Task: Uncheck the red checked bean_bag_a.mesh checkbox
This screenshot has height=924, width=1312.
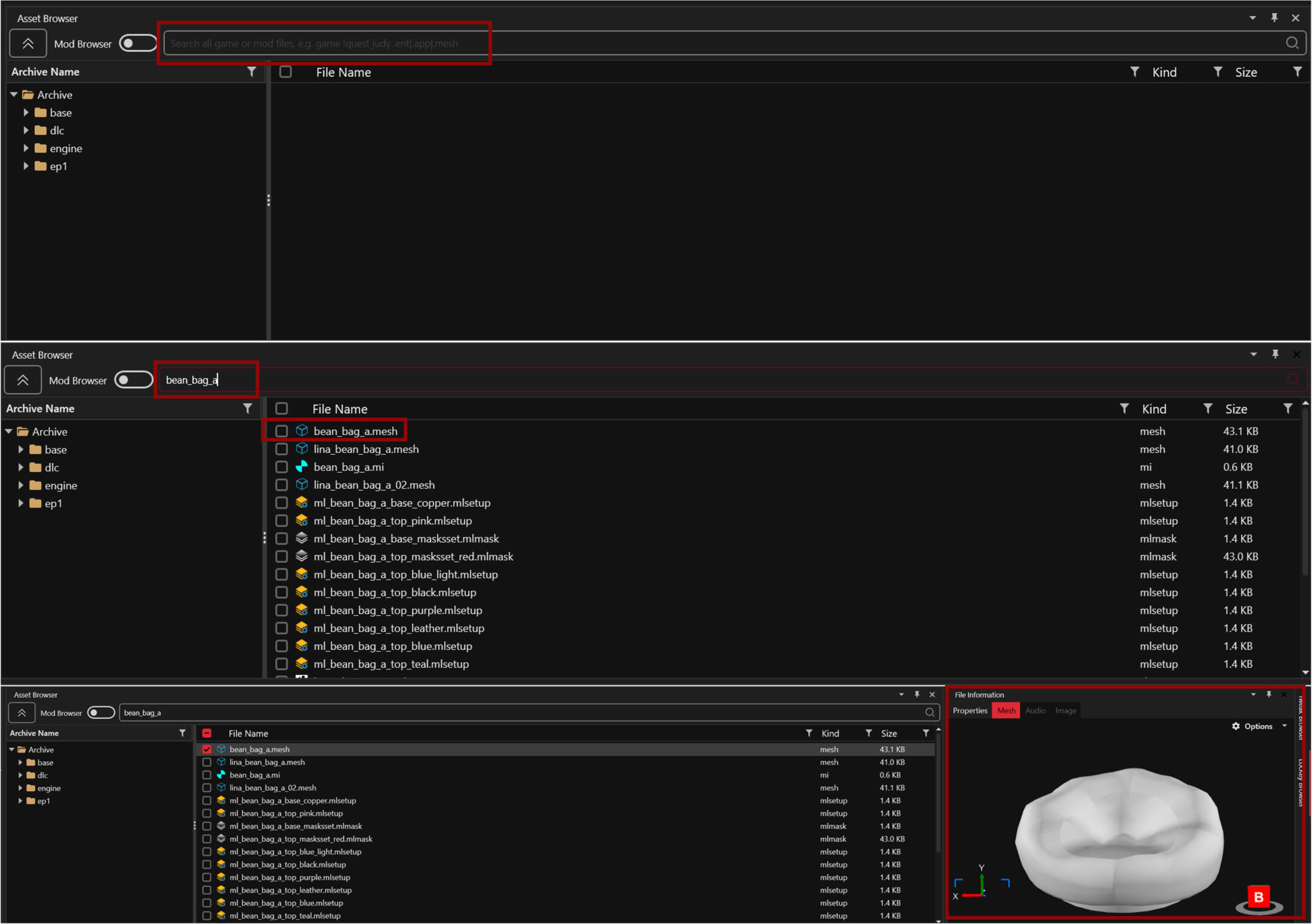Action: [207, 749]
